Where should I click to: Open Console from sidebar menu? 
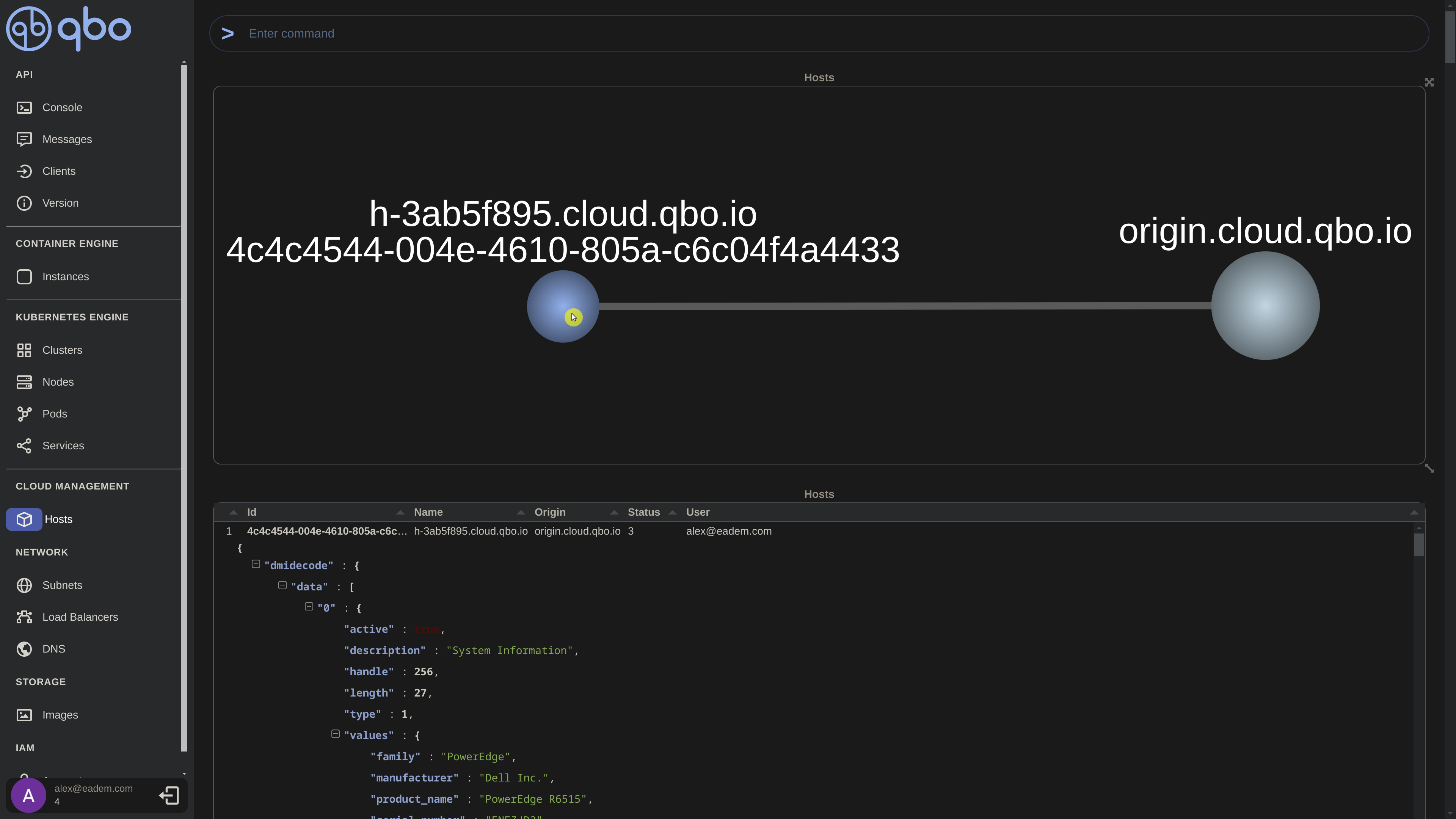(x=62, y=107)
